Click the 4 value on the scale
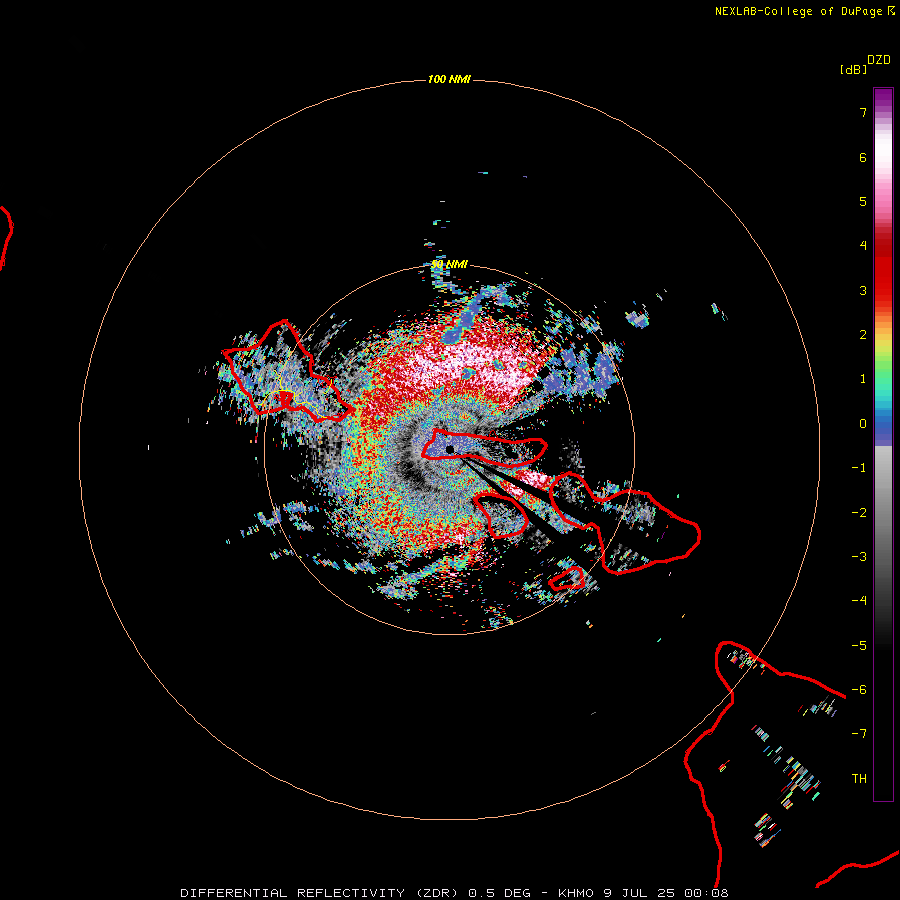The height and width of the screenshot is (900, 900). click(863, 246)
